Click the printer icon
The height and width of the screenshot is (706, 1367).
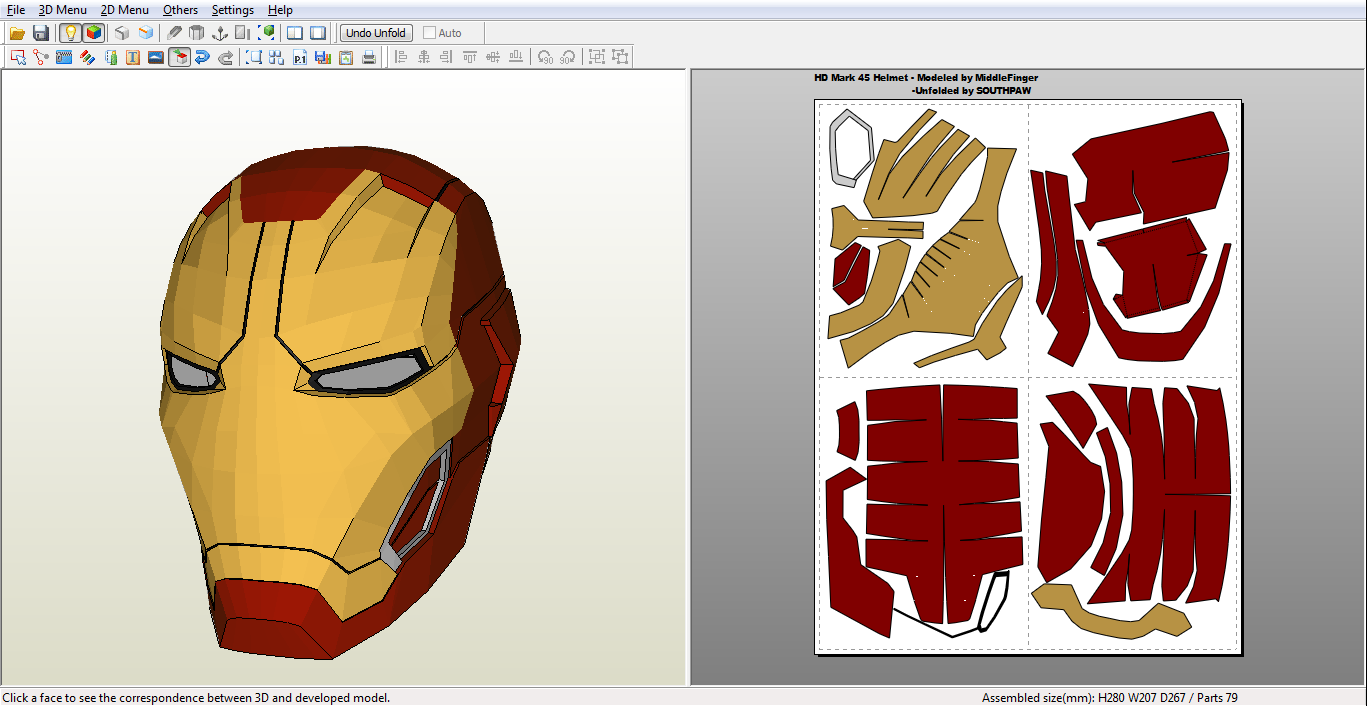369,57
